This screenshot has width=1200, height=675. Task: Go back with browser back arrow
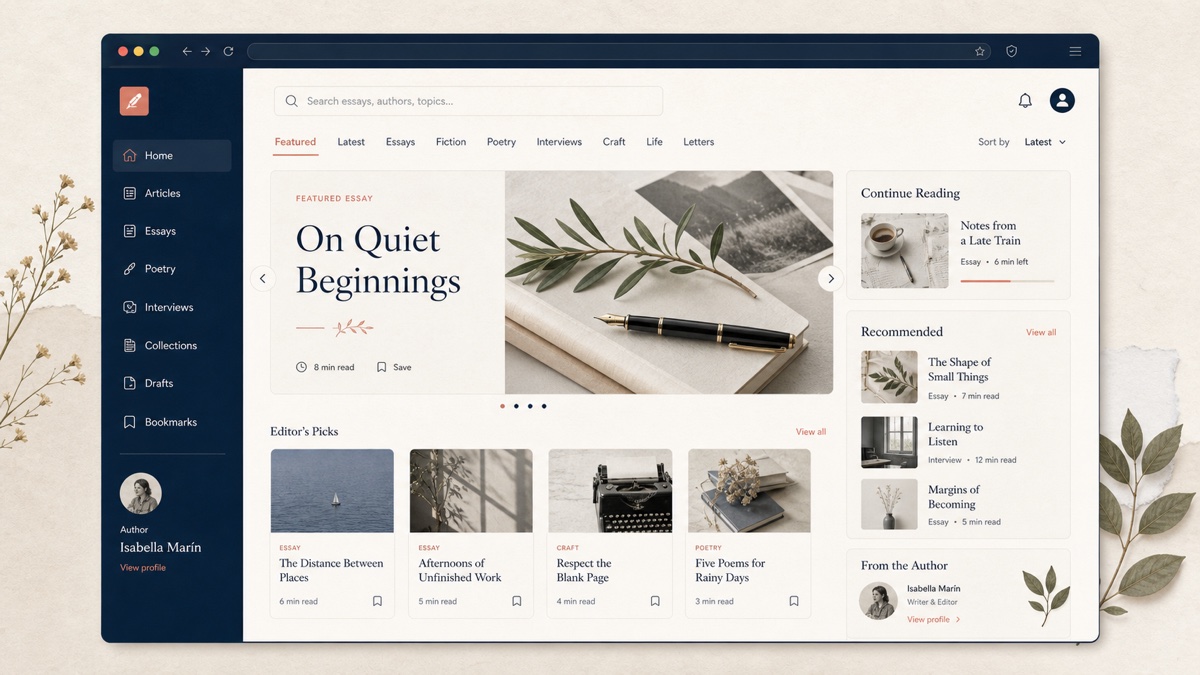pyautogui.click(x=187, y=51)
